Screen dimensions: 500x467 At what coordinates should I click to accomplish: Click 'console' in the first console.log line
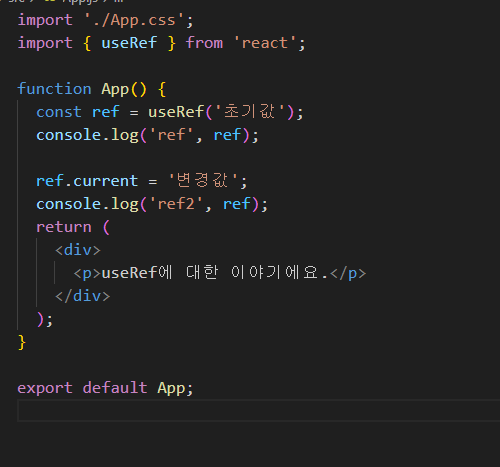(x=69, y=135)
